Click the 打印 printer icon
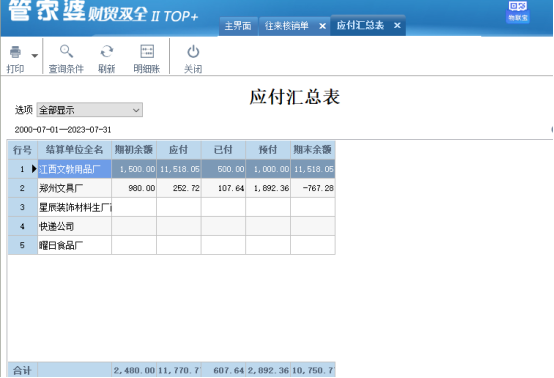Viewport: 554px width, 378px height. pyautogui.click(x=15, y=52)
